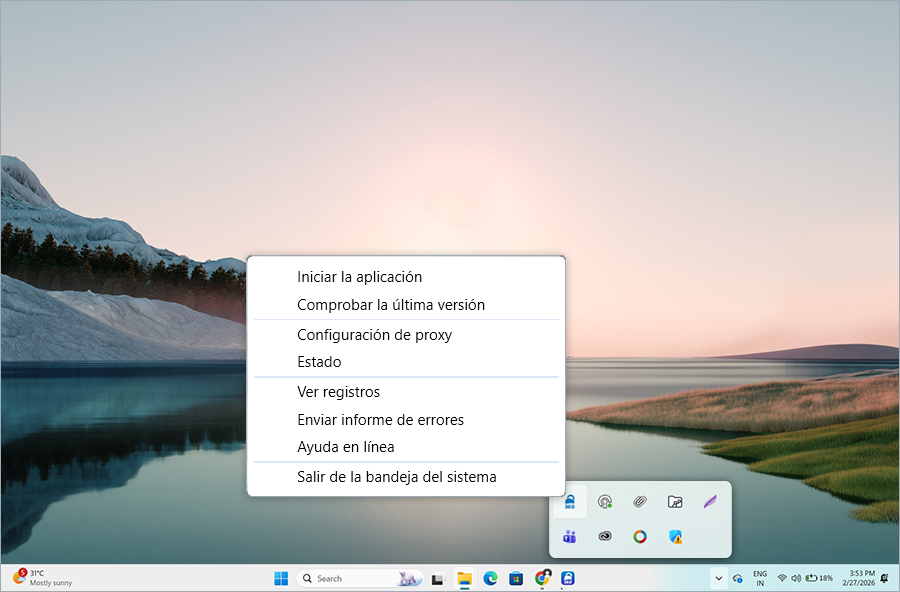Open Adobe Creative Cloud tray icon

(x=605, y=537)
